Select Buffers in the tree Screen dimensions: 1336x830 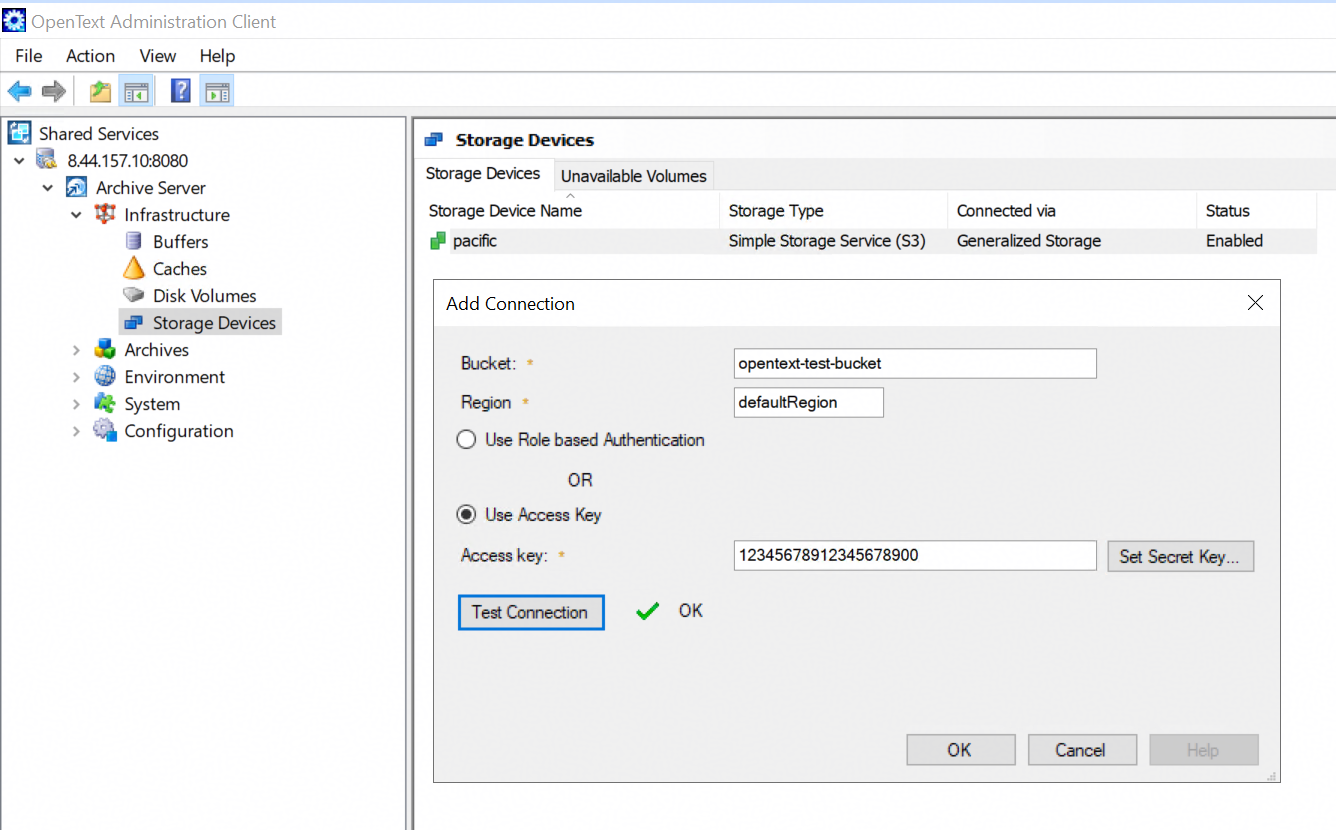(x=181, y=241)
